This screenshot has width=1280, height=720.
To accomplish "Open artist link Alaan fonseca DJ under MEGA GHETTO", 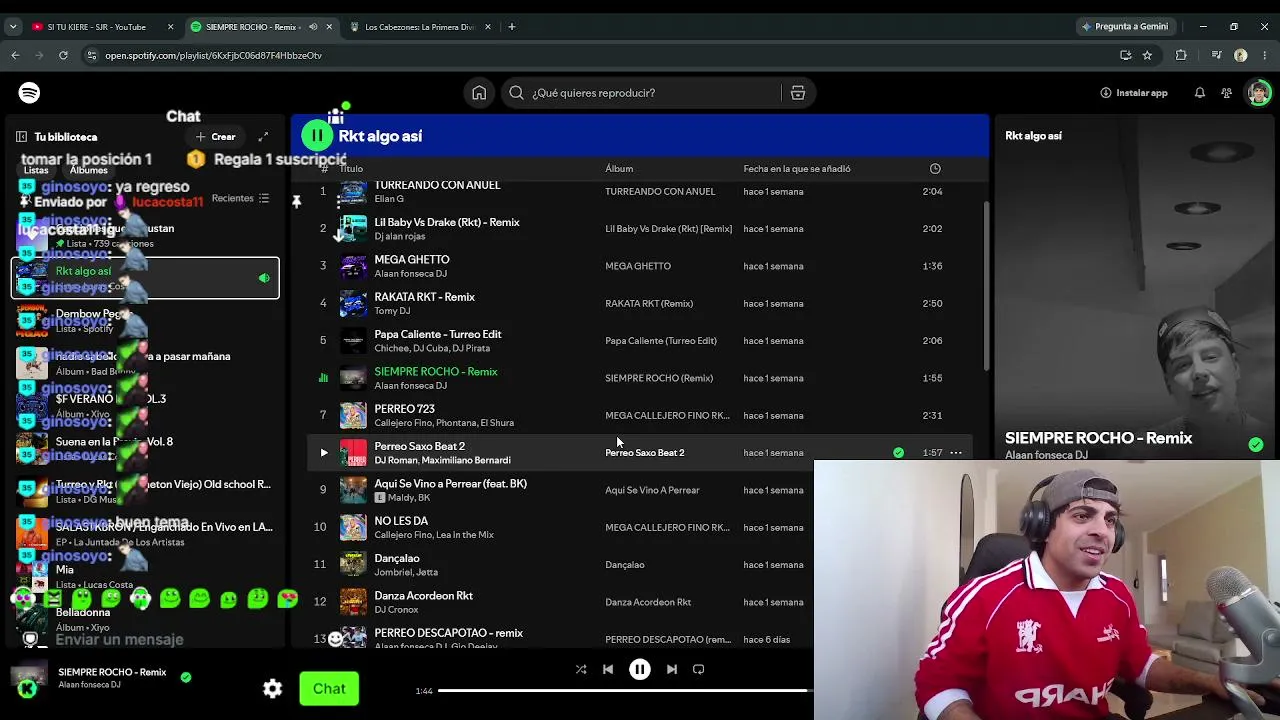I will click(x=410, y=274).
